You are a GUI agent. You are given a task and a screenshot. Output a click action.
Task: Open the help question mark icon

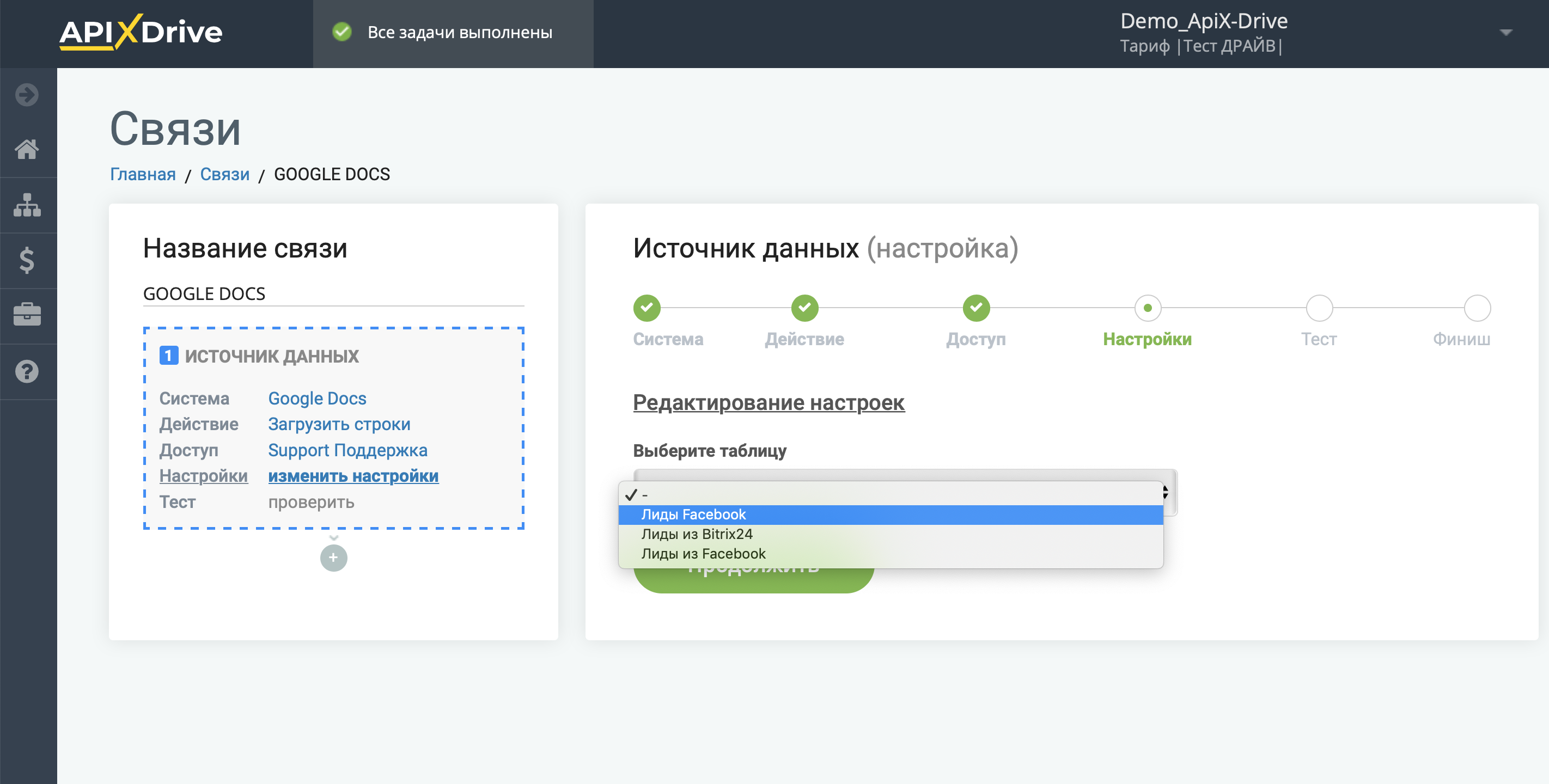click(x=27, y=371)
